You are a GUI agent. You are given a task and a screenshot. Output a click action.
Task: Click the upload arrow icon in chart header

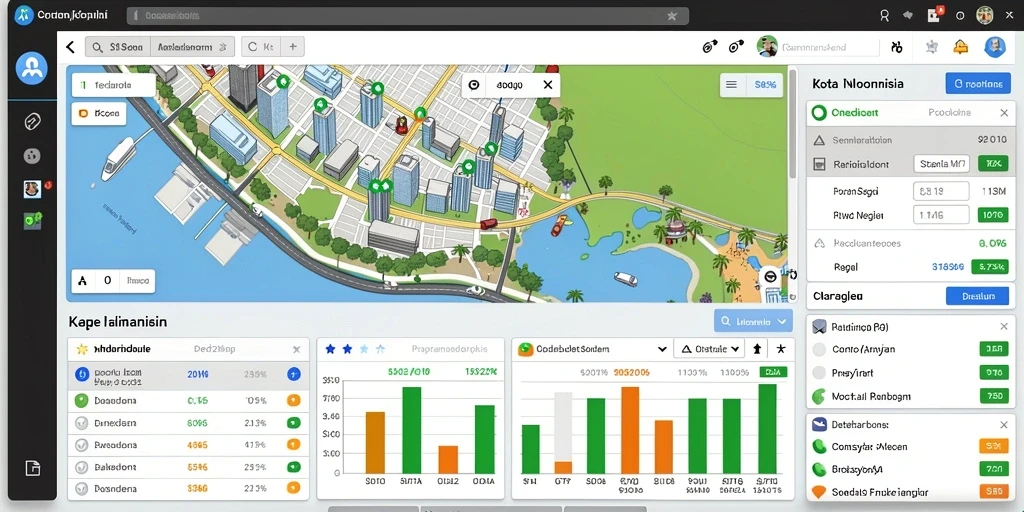pyautogui.click(x=757, y=349)
